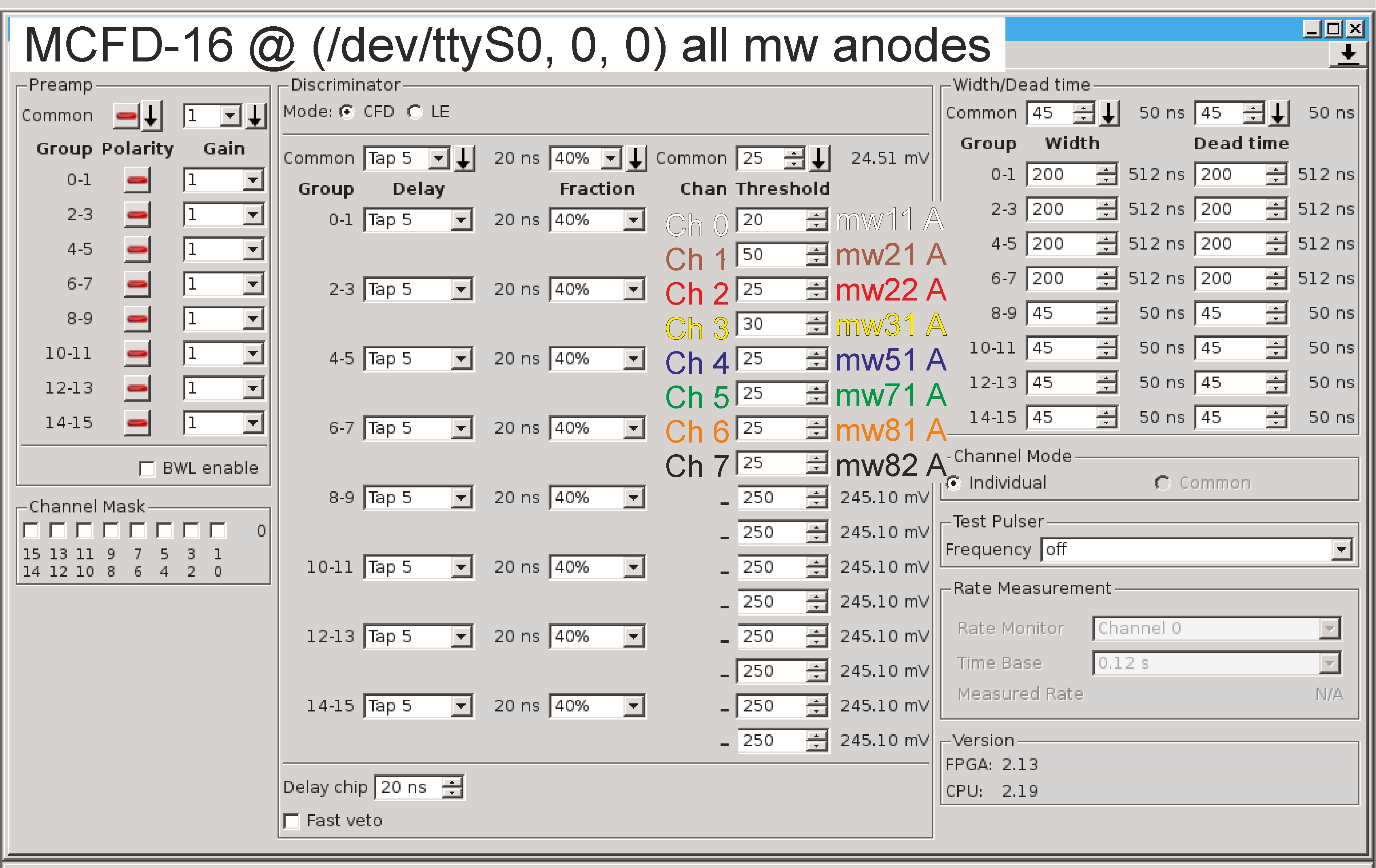Toggle polarity for group 0-1

[137, 180]
